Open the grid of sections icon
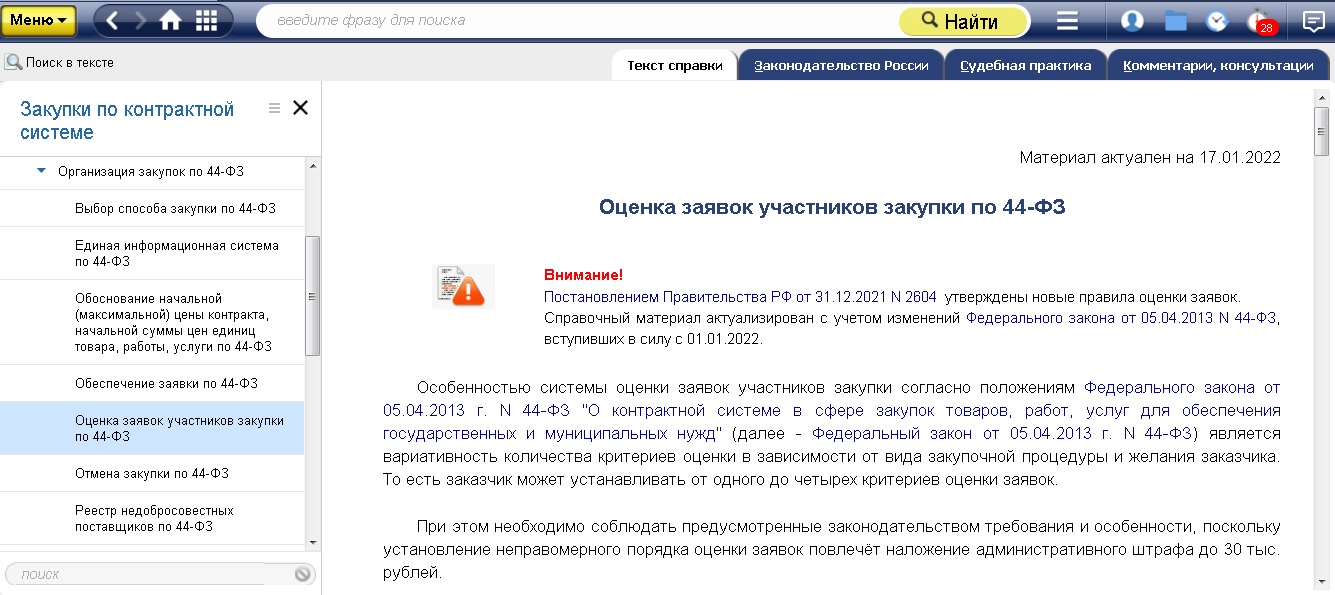This screenshot has width=1335, height=595. pyautogui.click(x=207, y=21)
